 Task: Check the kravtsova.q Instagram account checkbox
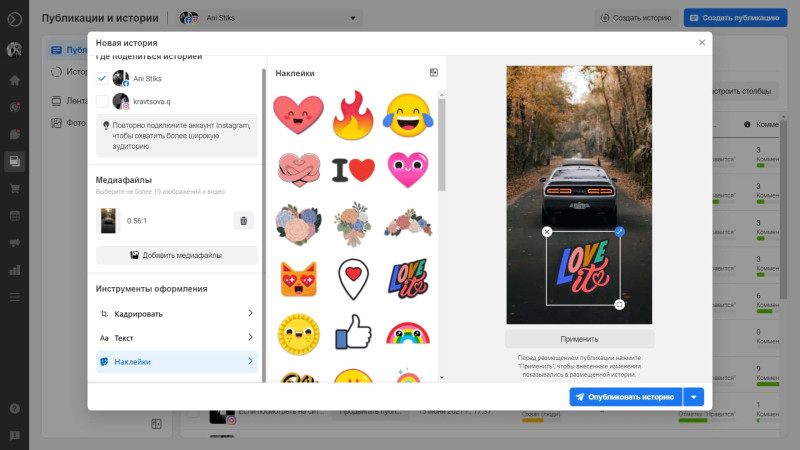coord(102,101)
